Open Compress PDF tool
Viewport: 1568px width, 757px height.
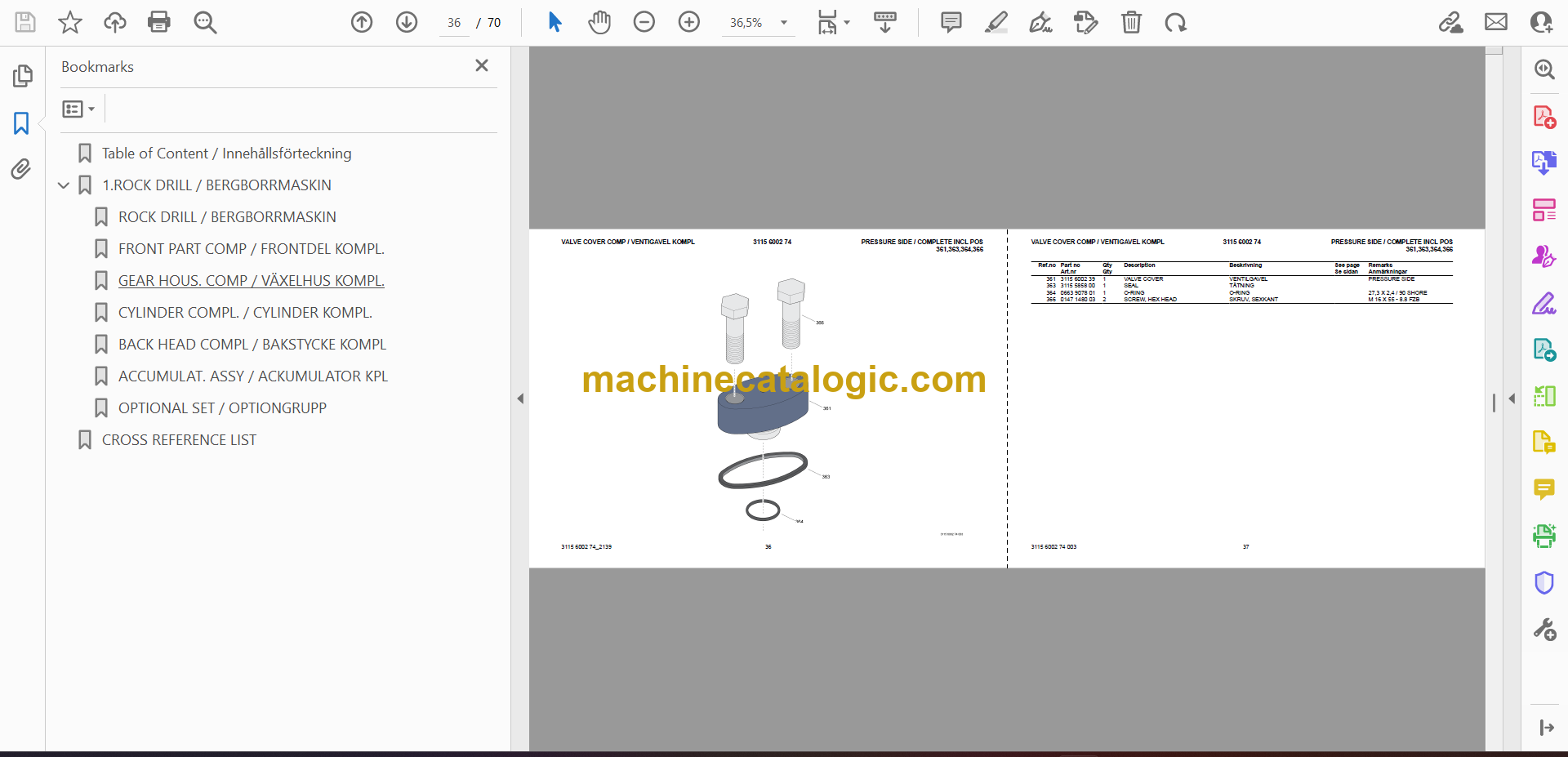(1544, 396)
